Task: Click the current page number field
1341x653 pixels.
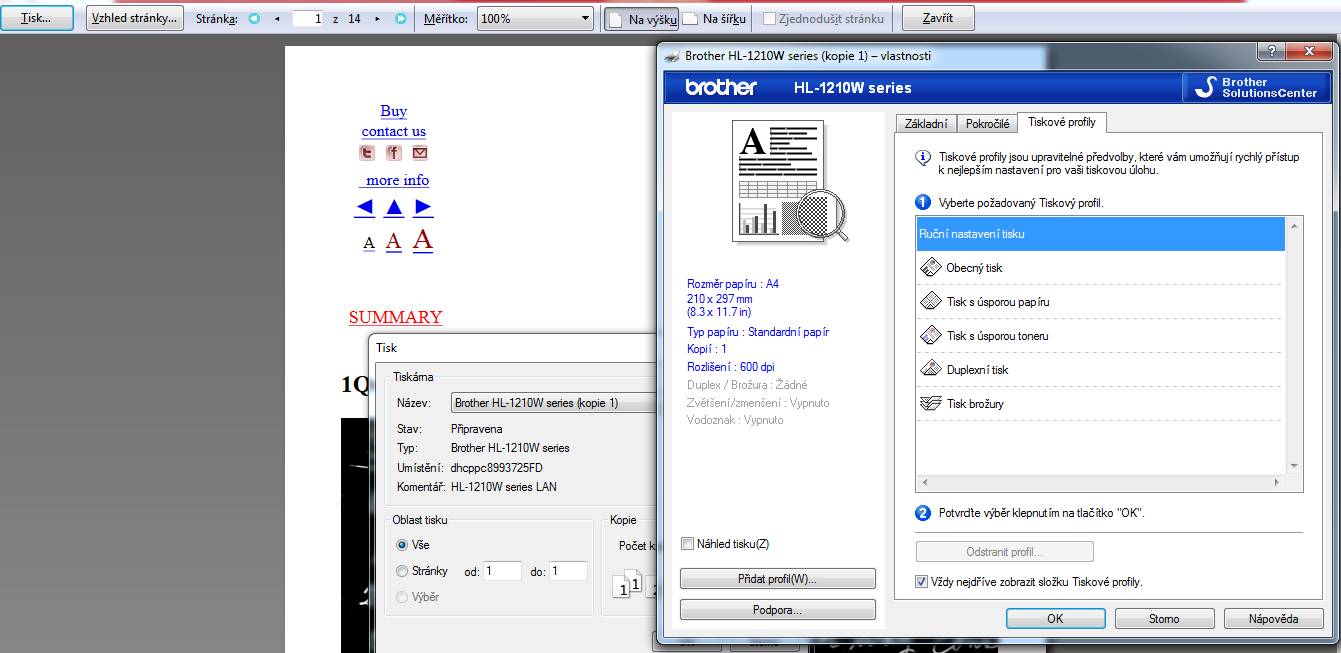Action: pyautogui.click(x=309, y=18)
